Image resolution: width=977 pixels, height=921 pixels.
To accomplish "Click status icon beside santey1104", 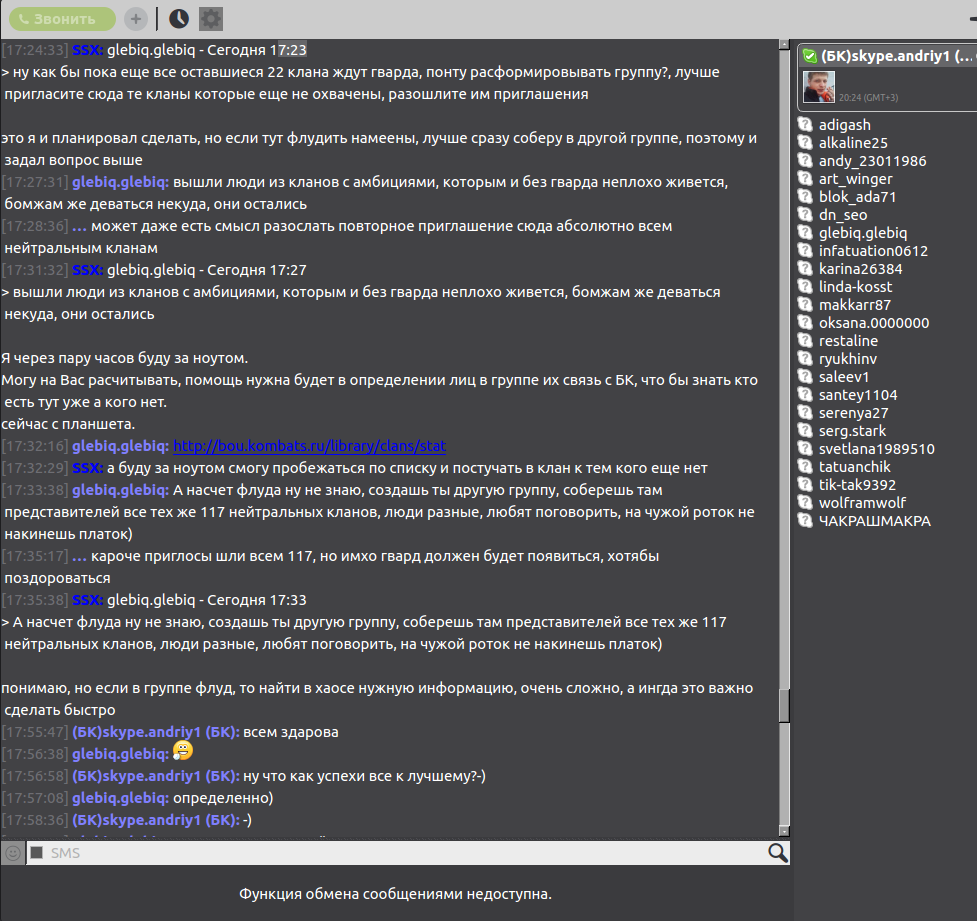I will tap(806, 394).
